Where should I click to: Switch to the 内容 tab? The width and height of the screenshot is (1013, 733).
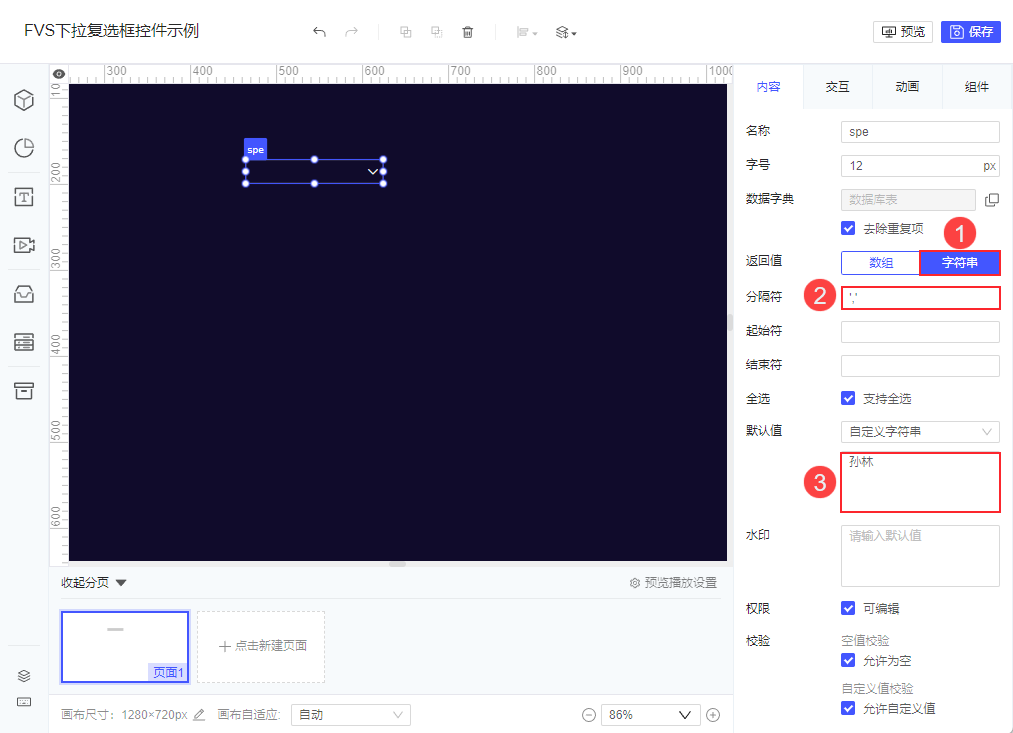(x=768, y=87)
